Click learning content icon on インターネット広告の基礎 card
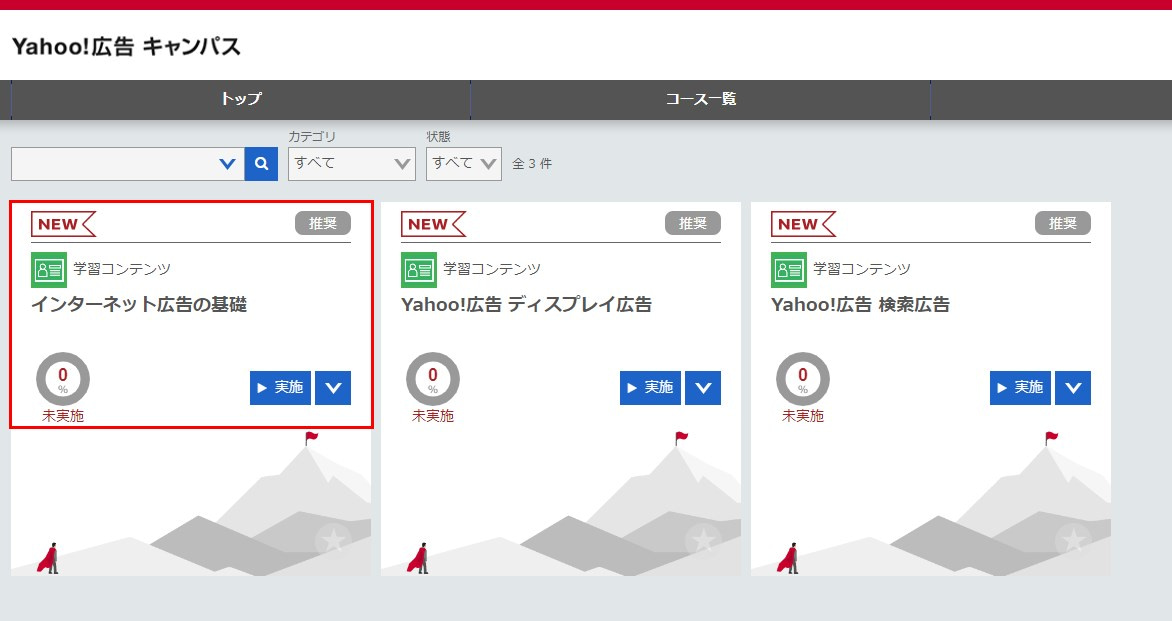Viewport: 1172px width, 621px height. [49, 269]
